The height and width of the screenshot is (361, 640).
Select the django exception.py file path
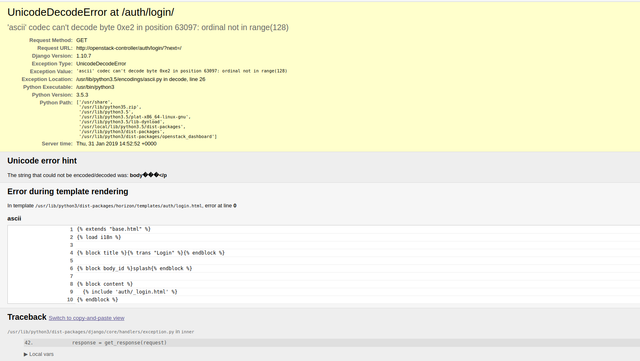[x=91, y=332]
